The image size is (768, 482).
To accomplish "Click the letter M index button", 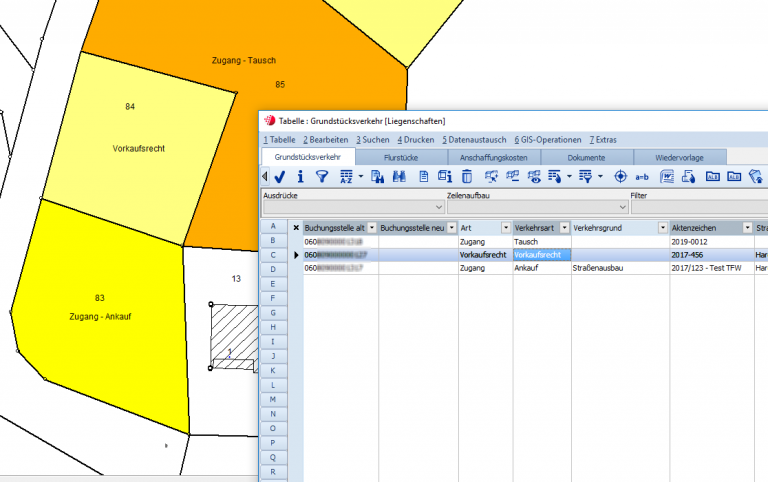I will [273, 399].
